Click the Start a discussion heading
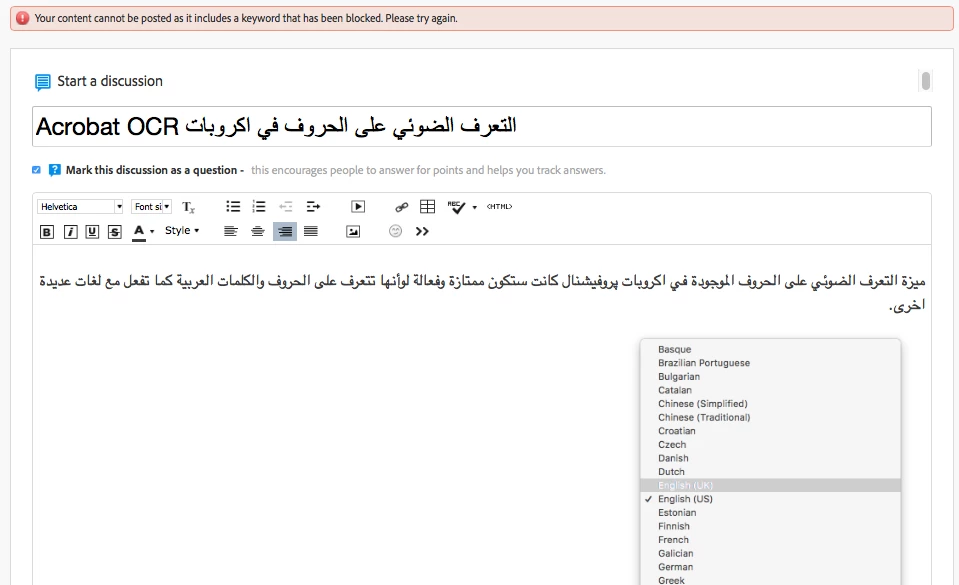 point(110,81)
